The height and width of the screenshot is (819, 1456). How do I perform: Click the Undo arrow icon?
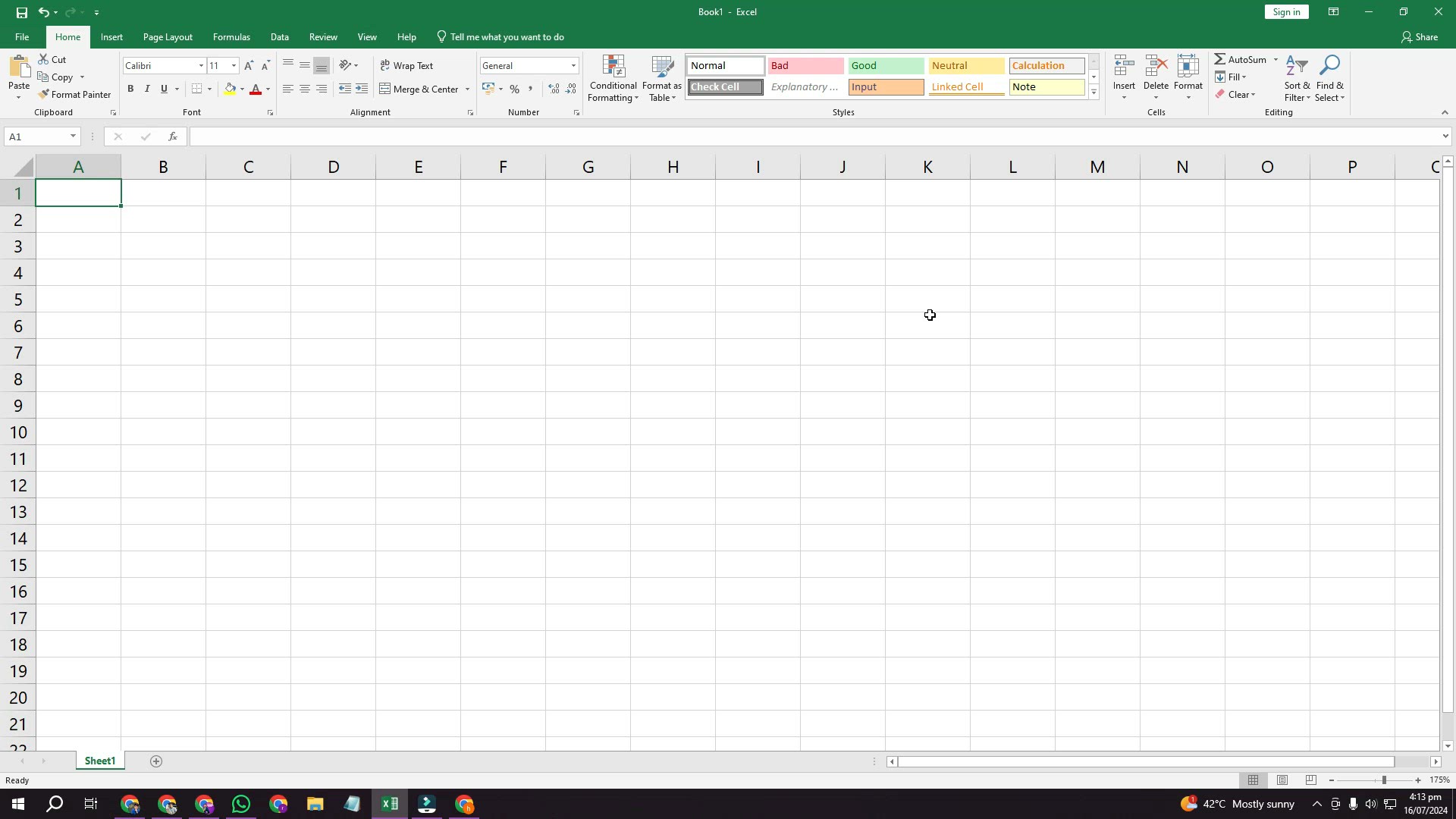pos(44,12)
